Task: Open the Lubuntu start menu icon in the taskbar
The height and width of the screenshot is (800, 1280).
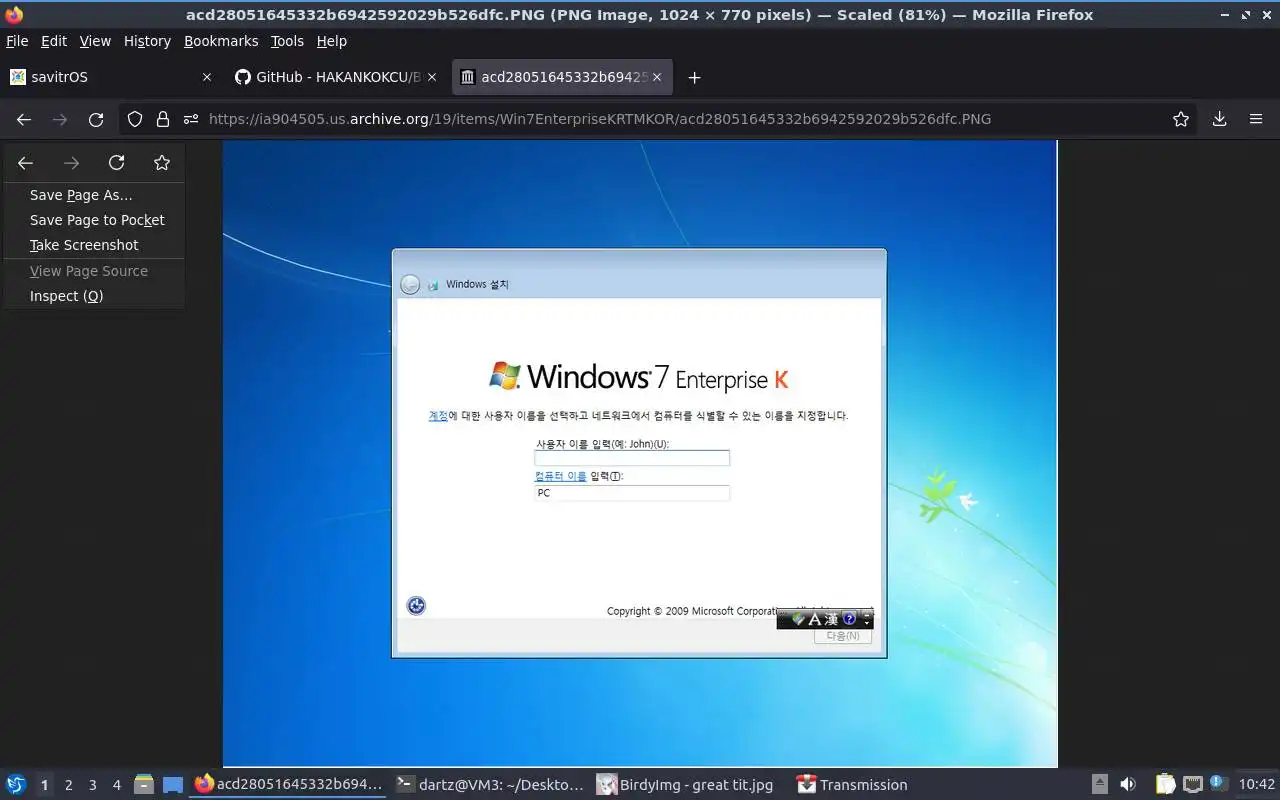Action: (x=15, y=785)
